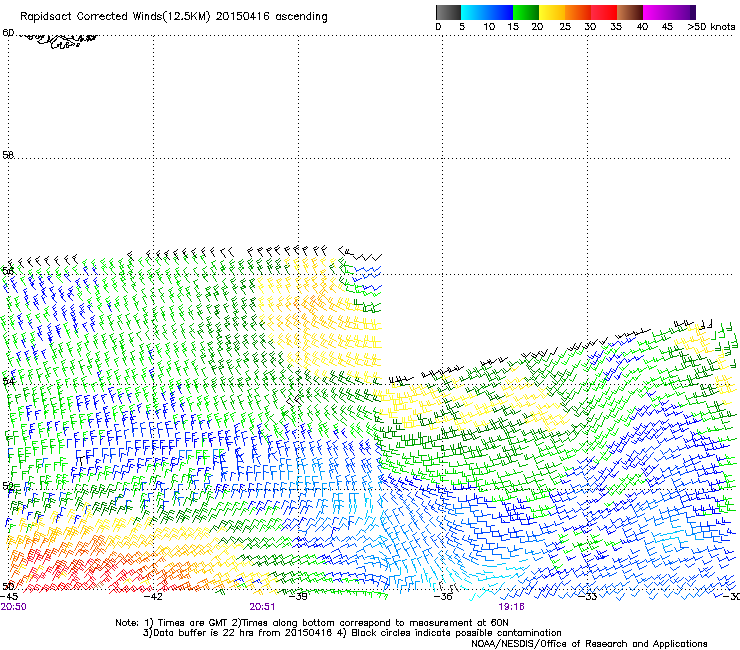Image resolution: width=740 pixels, height=650 pixels.
Task: Click the longitude label '-42'
Action: point(153,596)
